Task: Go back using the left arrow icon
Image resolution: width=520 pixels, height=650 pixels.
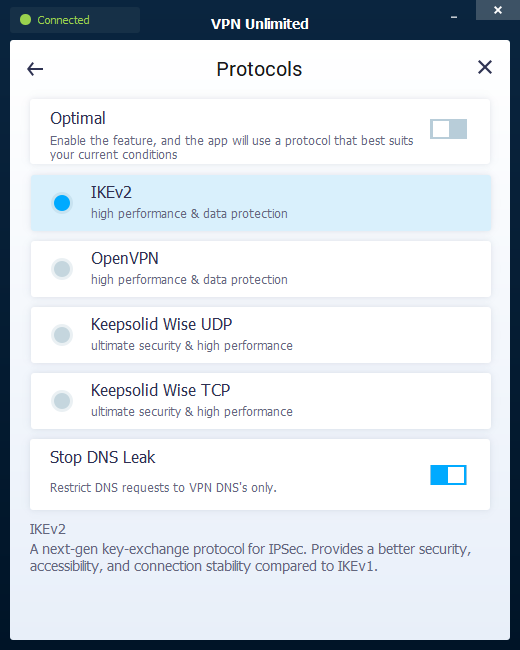Action: [35, 69]
